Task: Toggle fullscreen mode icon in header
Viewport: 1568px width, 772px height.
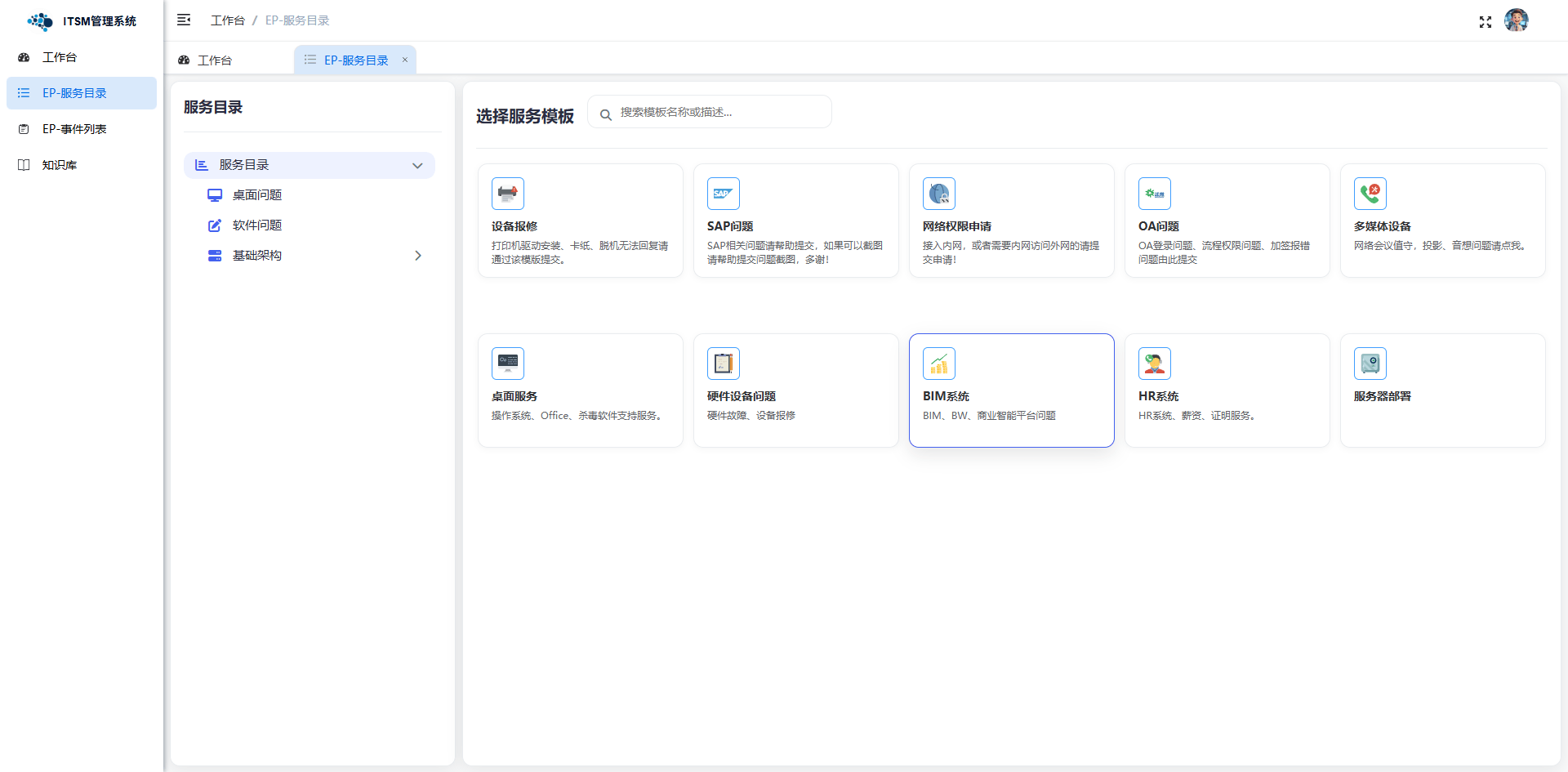Action: [x=1485, y=22]
